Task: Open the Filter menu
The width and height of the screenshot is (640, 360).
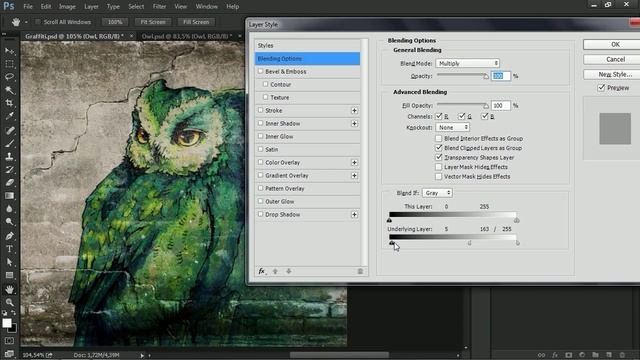Action: point(159,7)
